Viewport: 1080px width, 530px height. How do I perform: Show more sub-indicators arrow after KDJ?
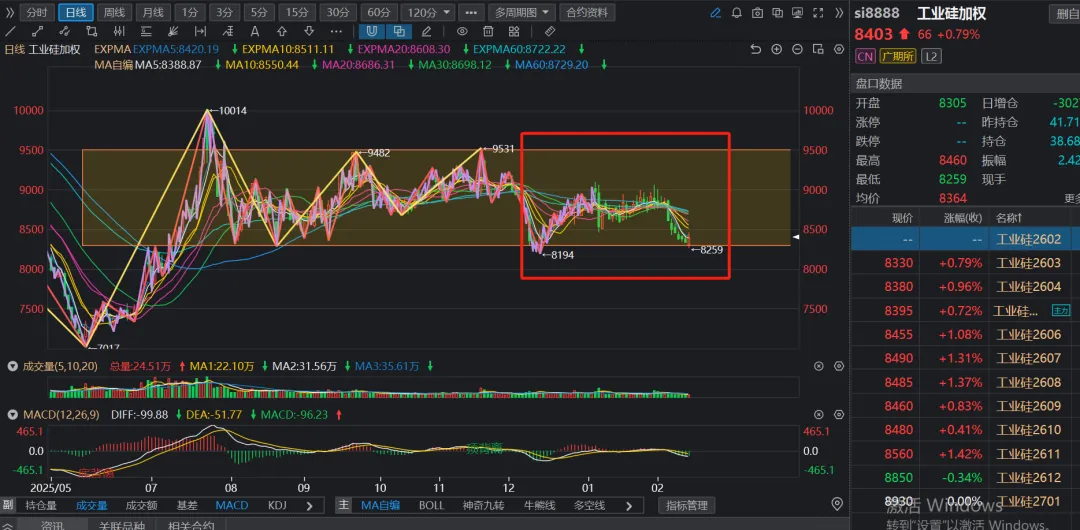coord(309,505)
